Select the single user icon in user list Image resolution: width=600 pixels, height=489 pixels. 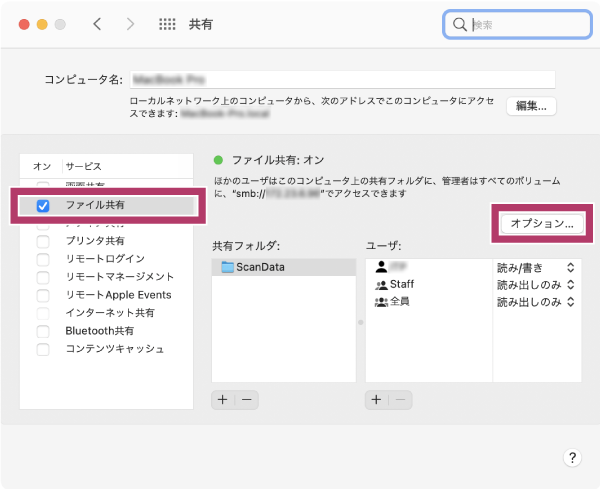[381, 267]
